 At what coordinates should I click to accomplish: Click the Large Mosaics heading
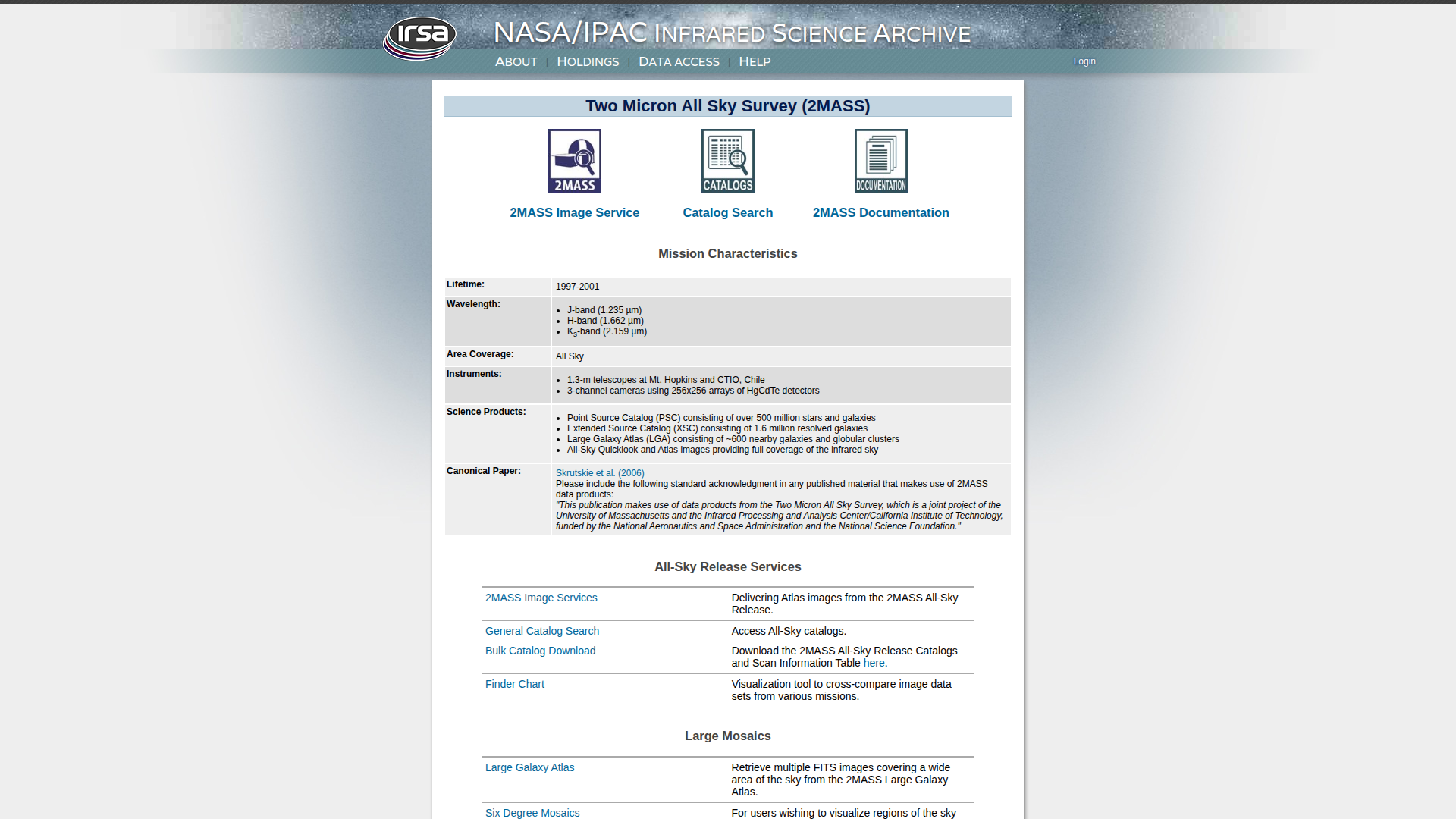[728, 736]
